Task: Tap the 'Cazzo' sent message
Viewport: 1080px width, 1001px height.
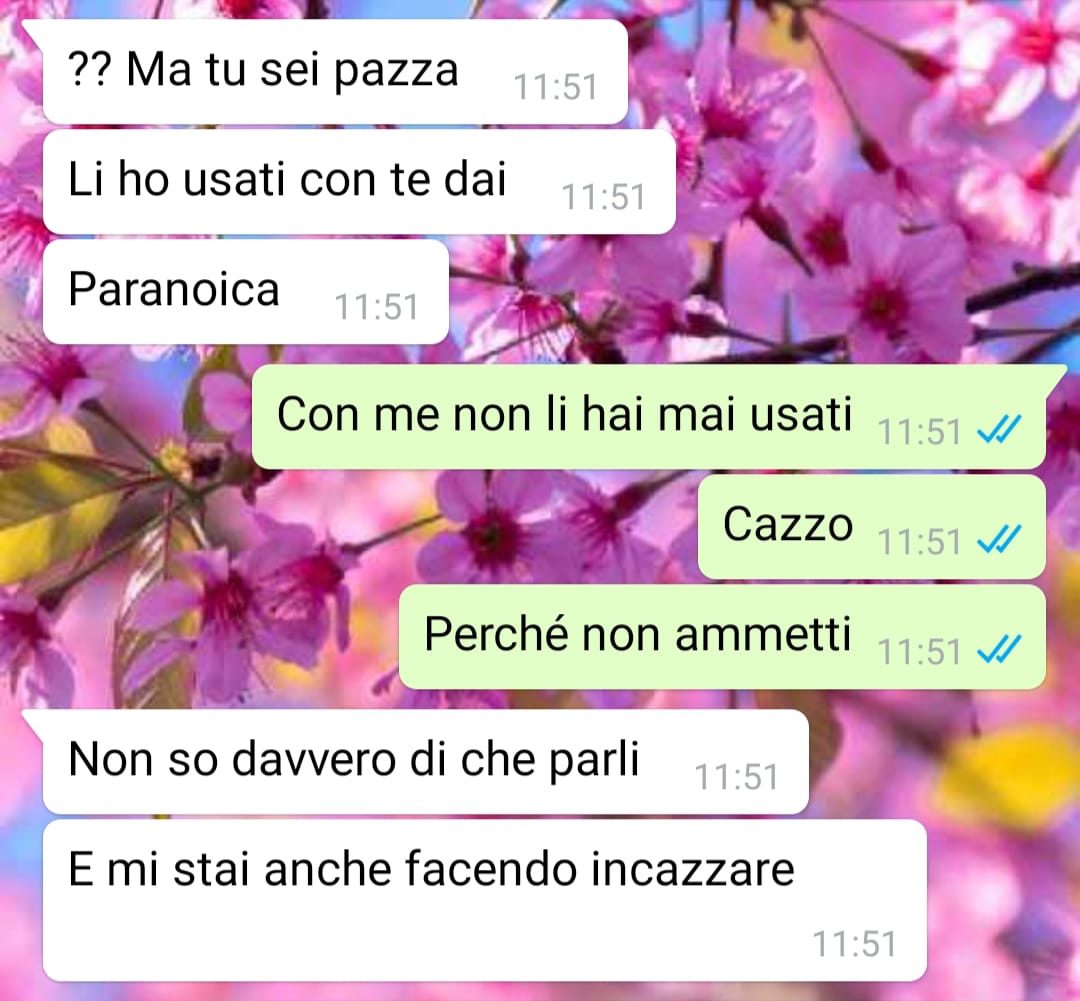Action: click(872, 526)
